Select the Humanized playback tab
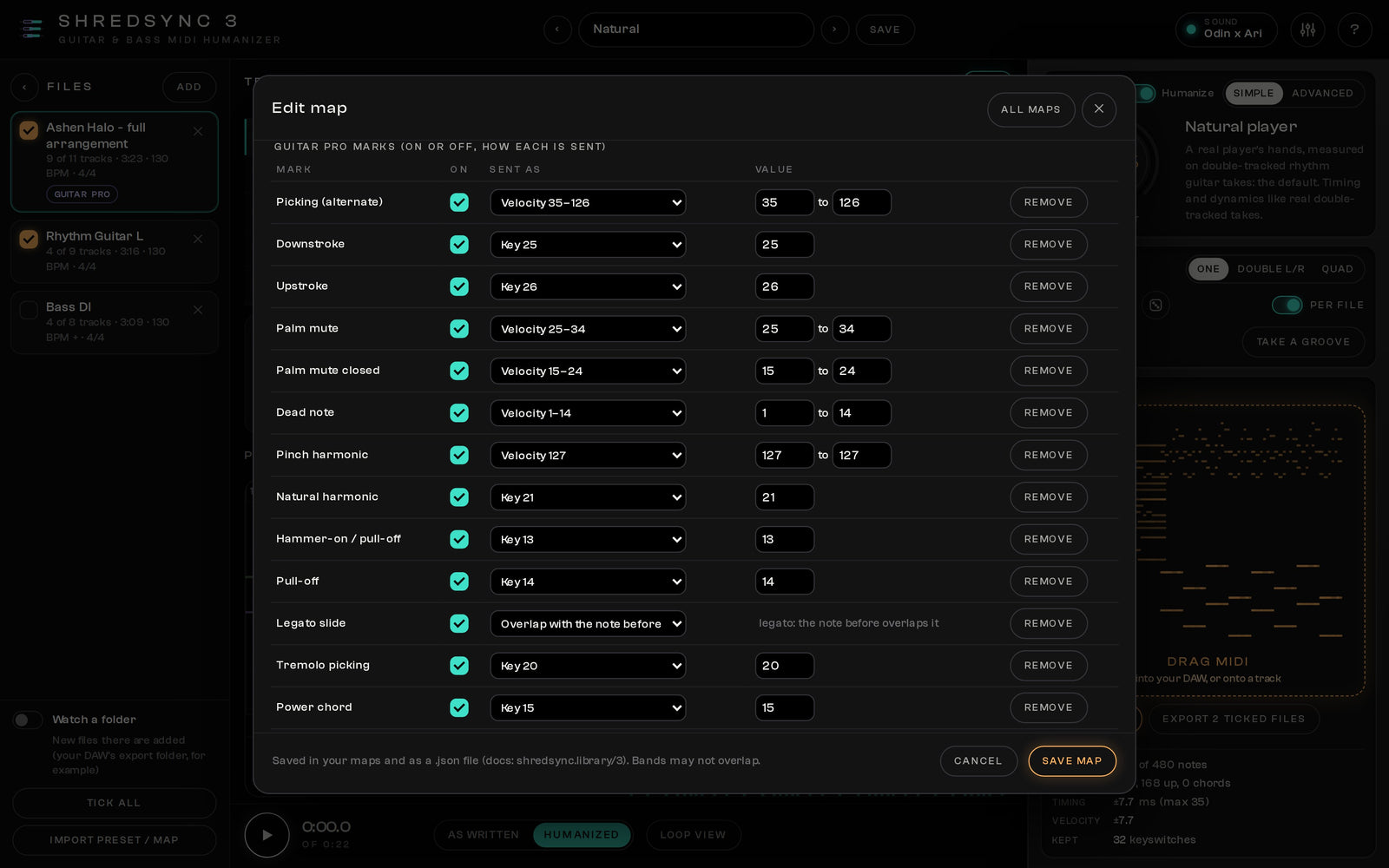 tap(582, 835)
